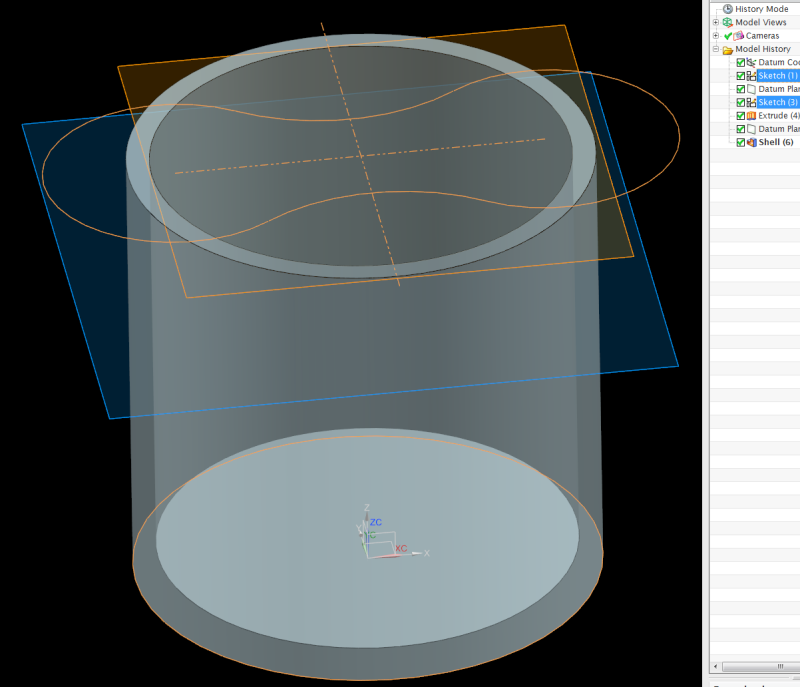Uncheck the Sketch (3) checkbox
Viewport: 800px width, 687px height.
(x=741, y=102)
